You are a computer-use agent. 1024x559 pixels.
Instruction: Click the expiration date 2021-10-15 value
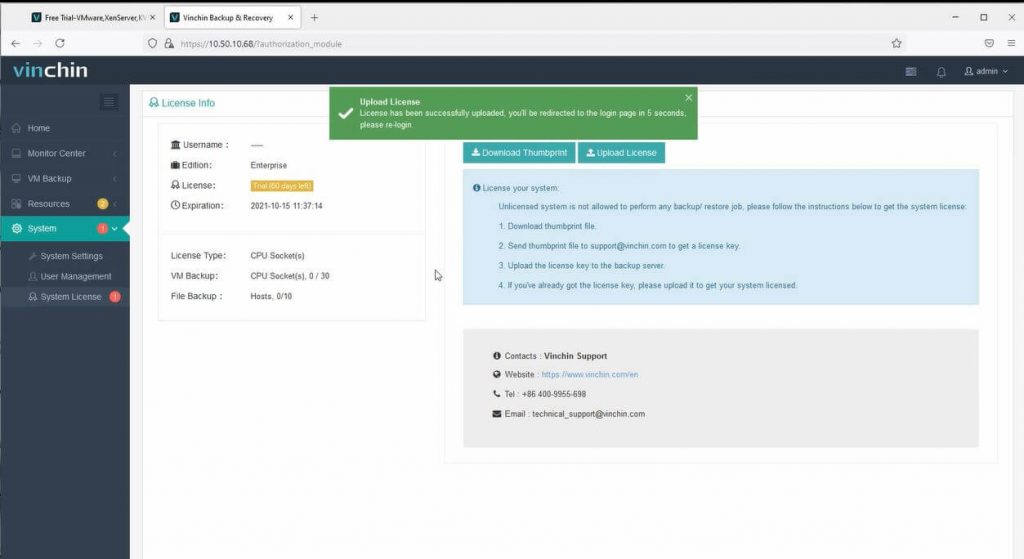tap(287, 206)
